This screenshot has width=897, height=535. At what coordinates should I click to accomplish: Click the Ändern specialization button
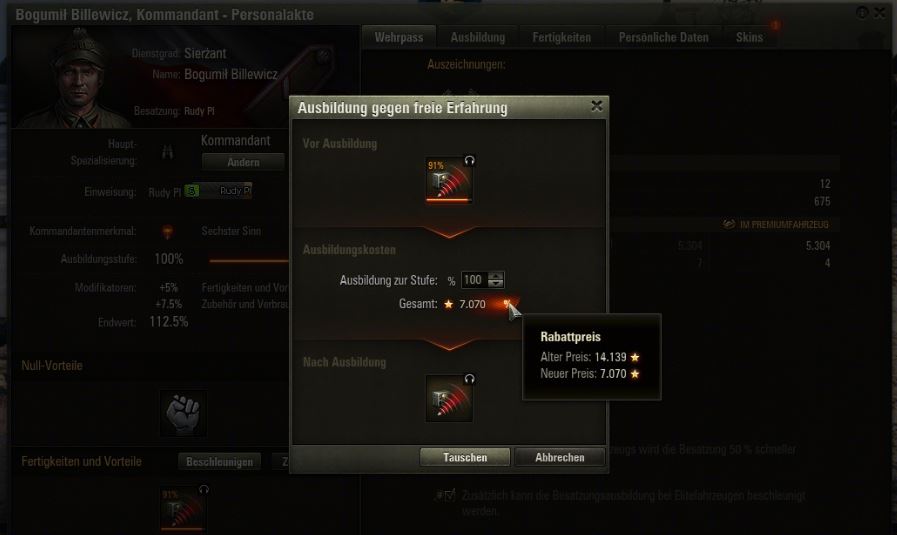coord(243,162)
